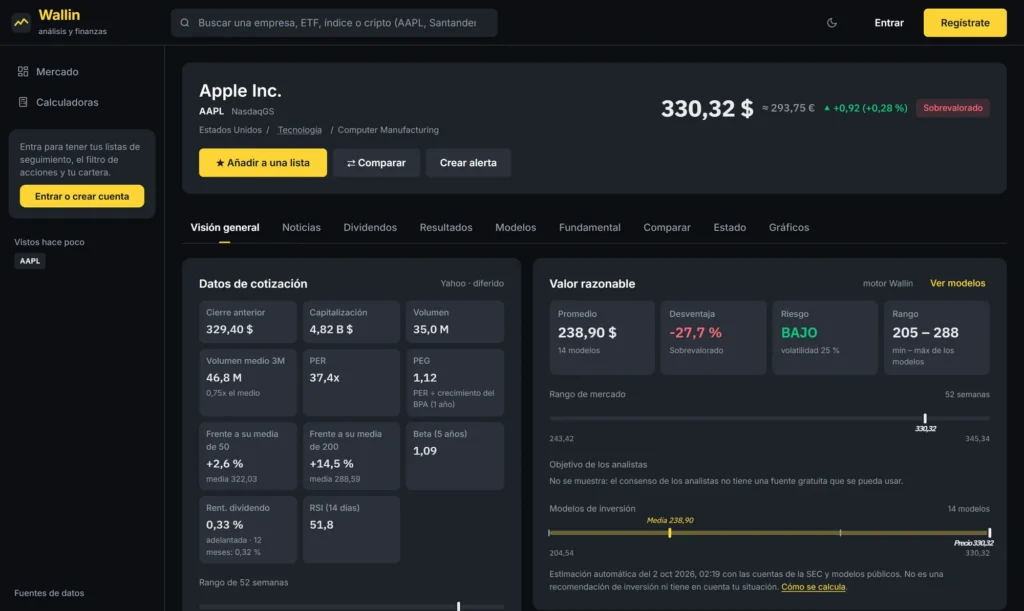Screen dimensions: 1024x611
Task: Focus the company search field
Action: coord(334,23)
